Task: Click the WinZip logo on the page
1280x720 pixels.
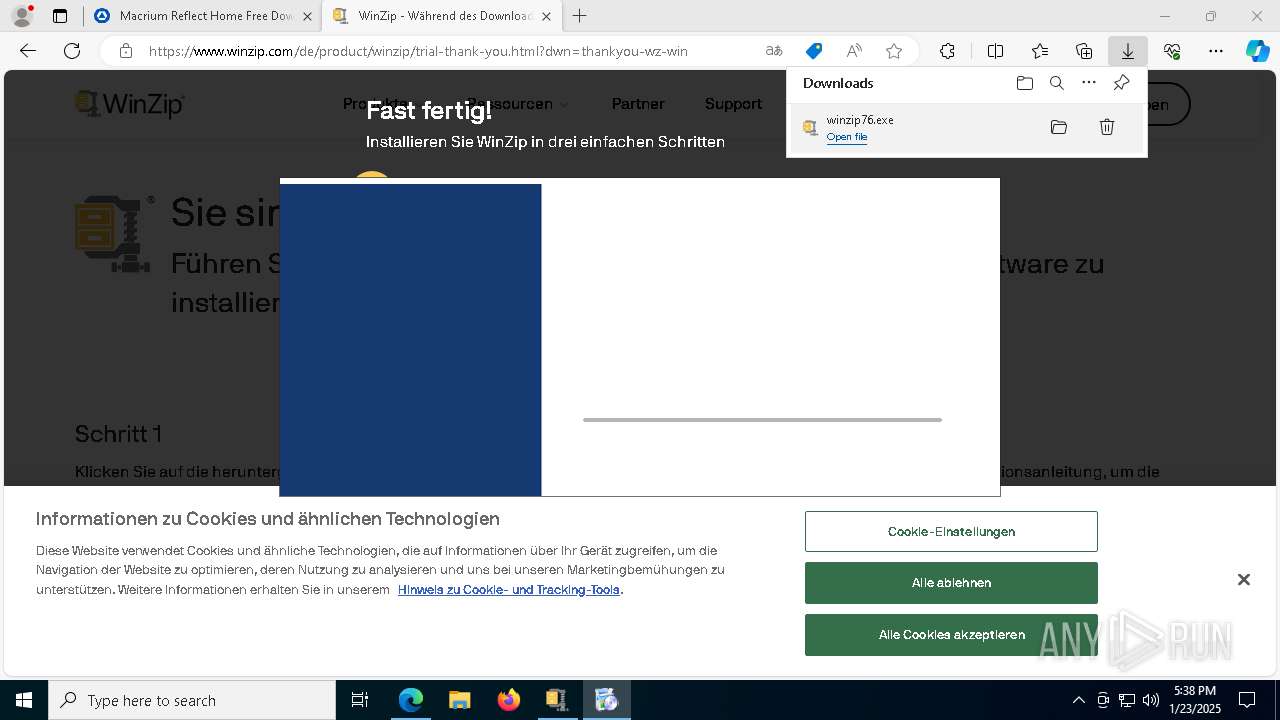Action: tap(130, 104)
